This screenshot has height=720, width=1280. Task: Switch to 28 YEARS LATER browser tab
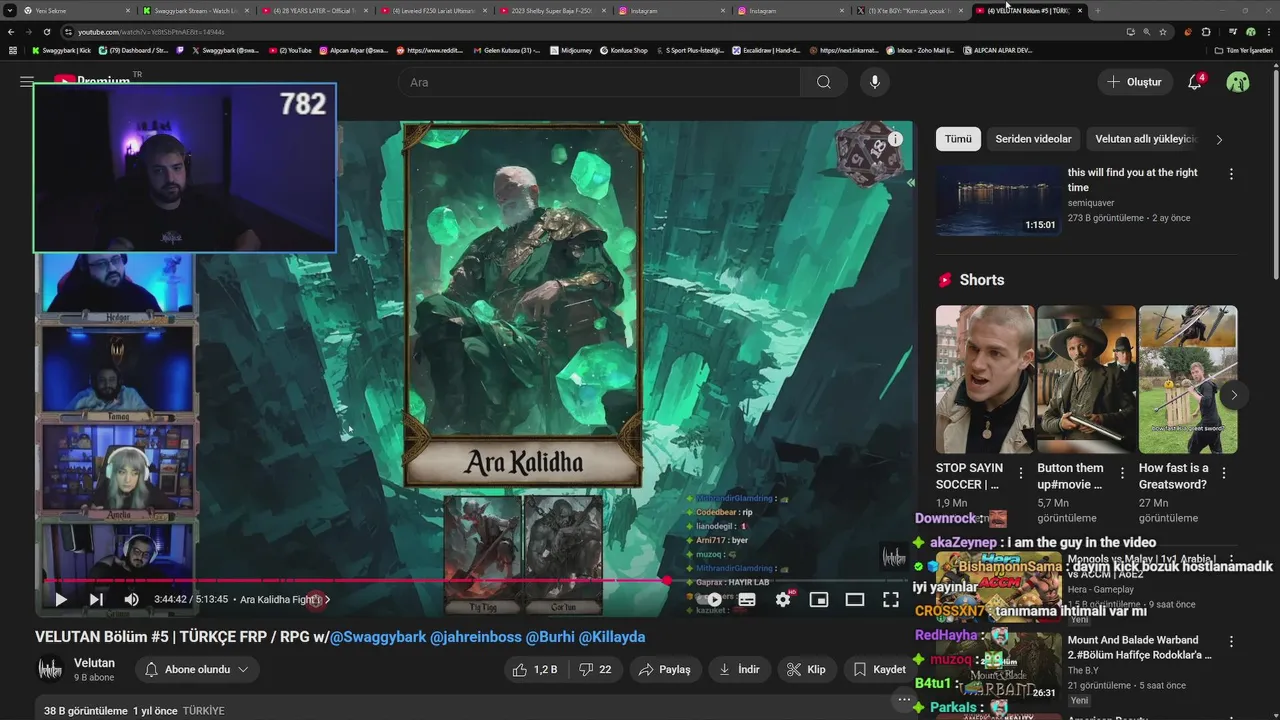click(313, 10)
